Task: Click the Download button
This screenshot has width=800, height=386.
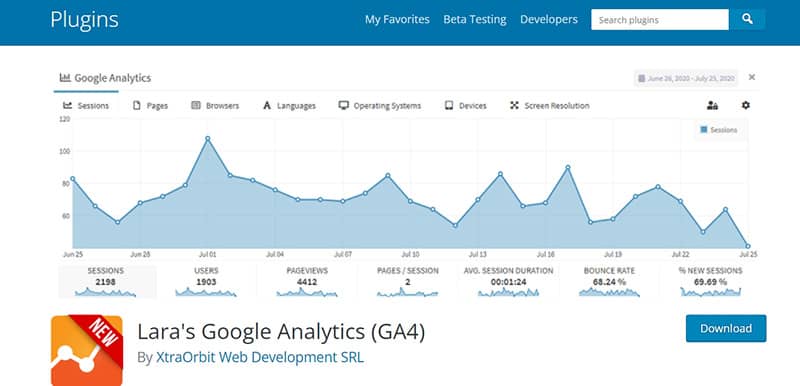Action: [x=726, y=328]
